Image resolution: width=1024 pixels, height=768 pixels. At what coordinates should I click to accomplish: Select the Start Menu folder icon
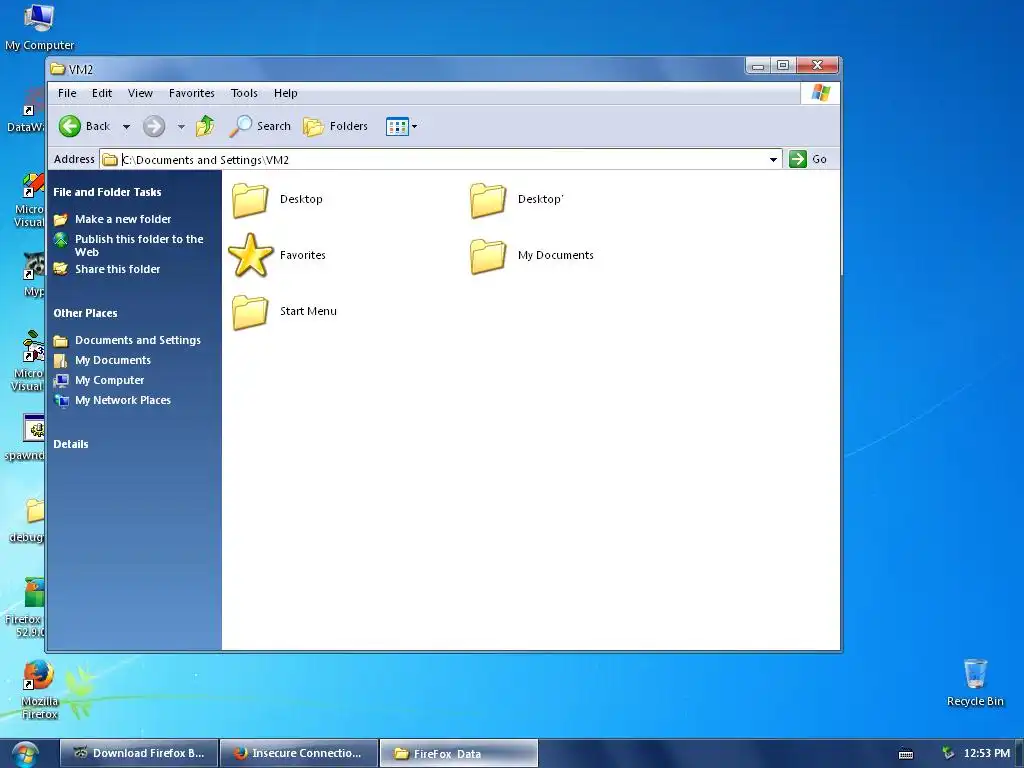point(250,312)
